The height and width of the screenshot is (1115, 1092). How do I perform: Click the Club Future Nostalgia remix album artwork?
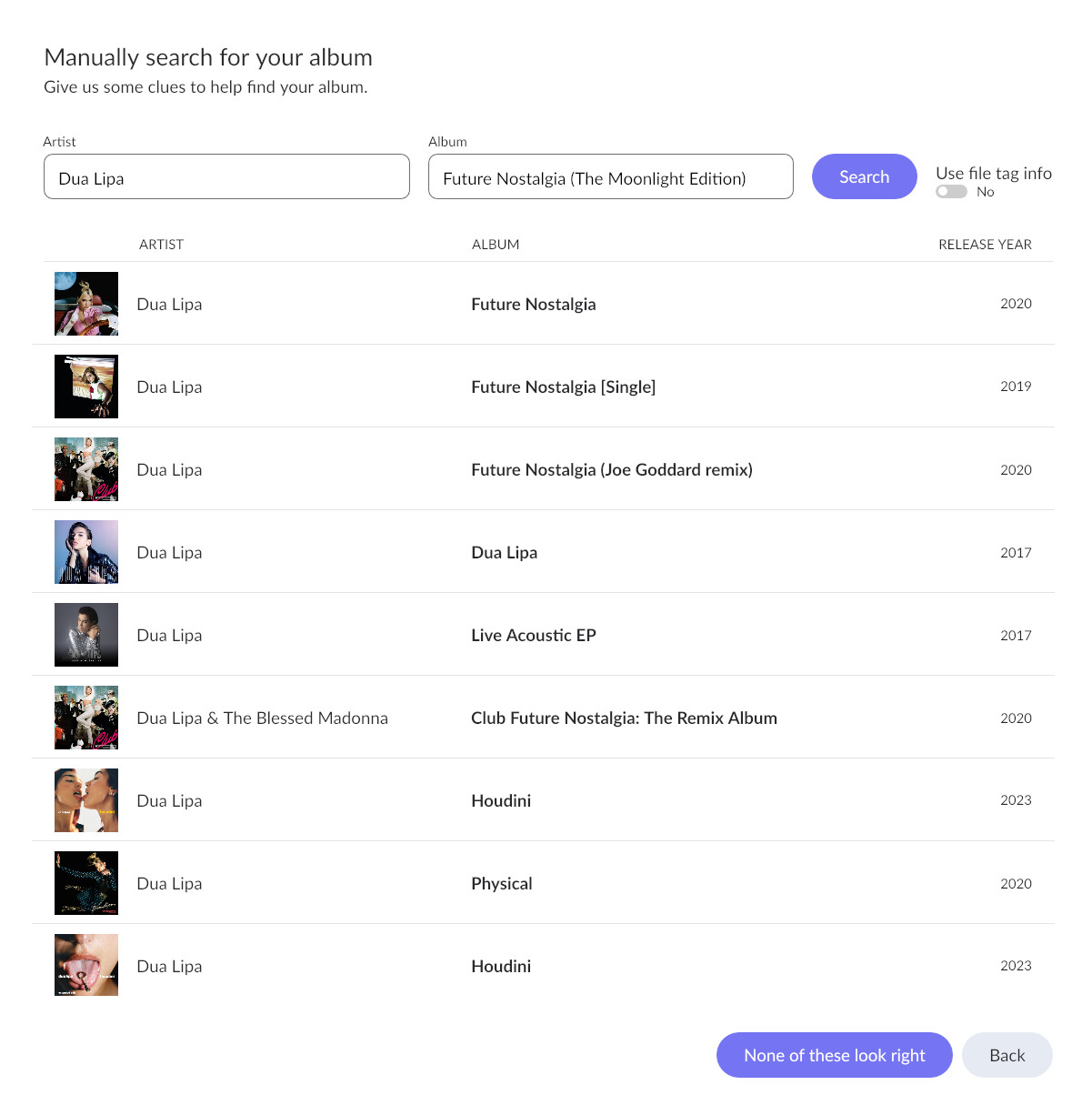(86, 718)
